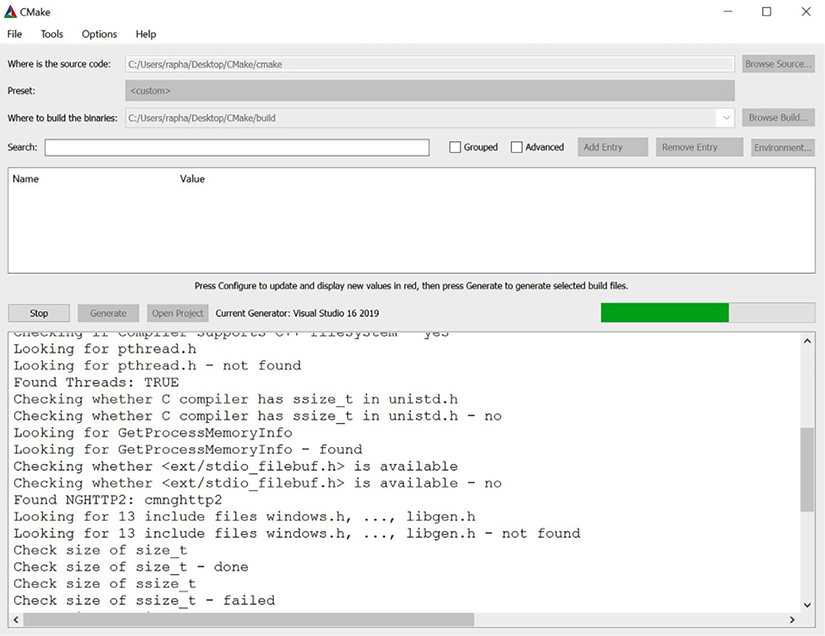Click 'Check size of ssize_t - failed' line
The width and height of the screenshot is (825, 636).
144,600
